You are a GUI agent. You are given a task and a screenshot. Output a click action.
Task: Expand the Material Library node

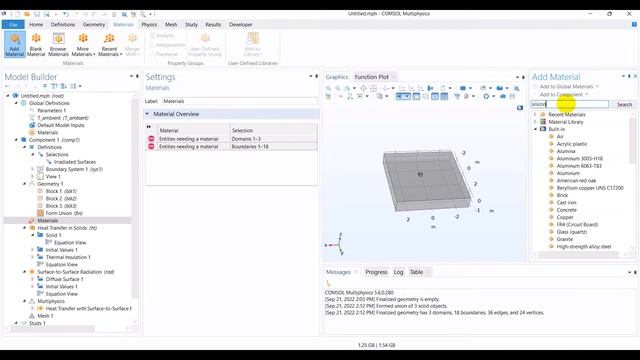point(535,122)
